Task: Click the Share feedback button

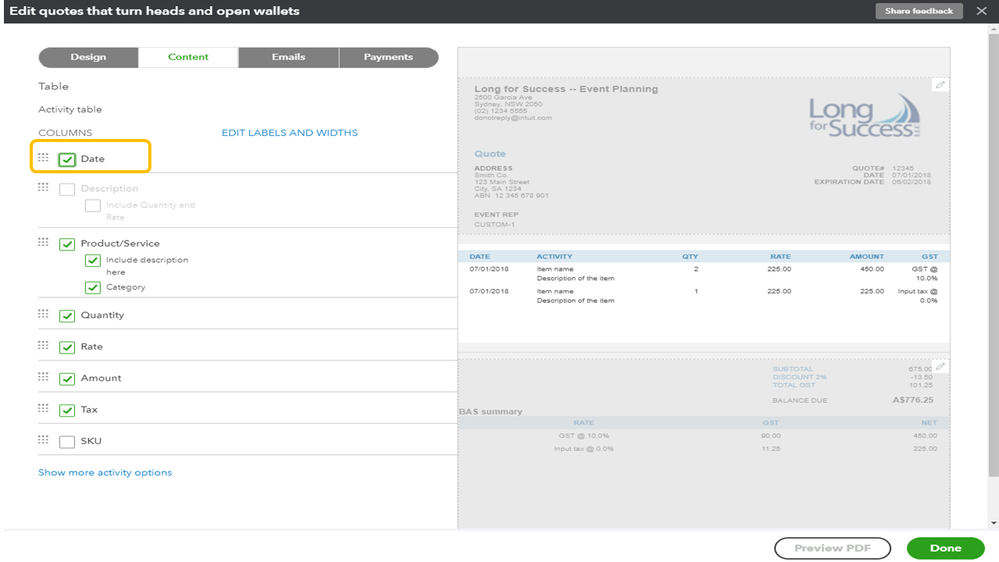Action: [919, 11]
